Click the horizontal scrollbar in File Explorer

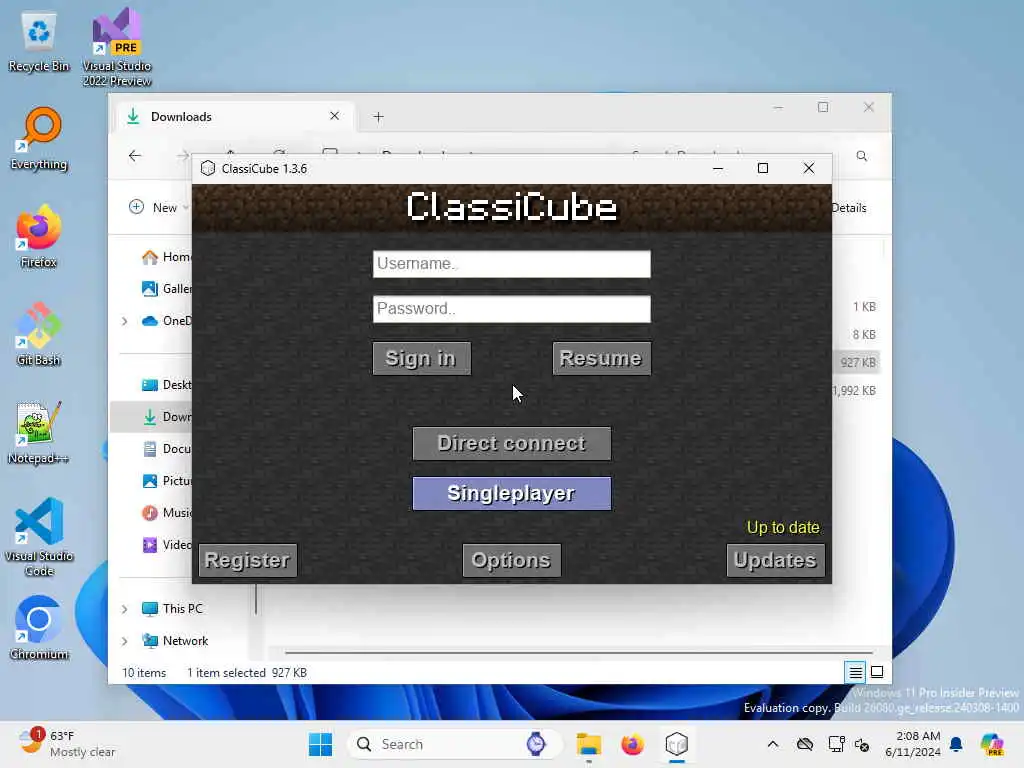579,652
